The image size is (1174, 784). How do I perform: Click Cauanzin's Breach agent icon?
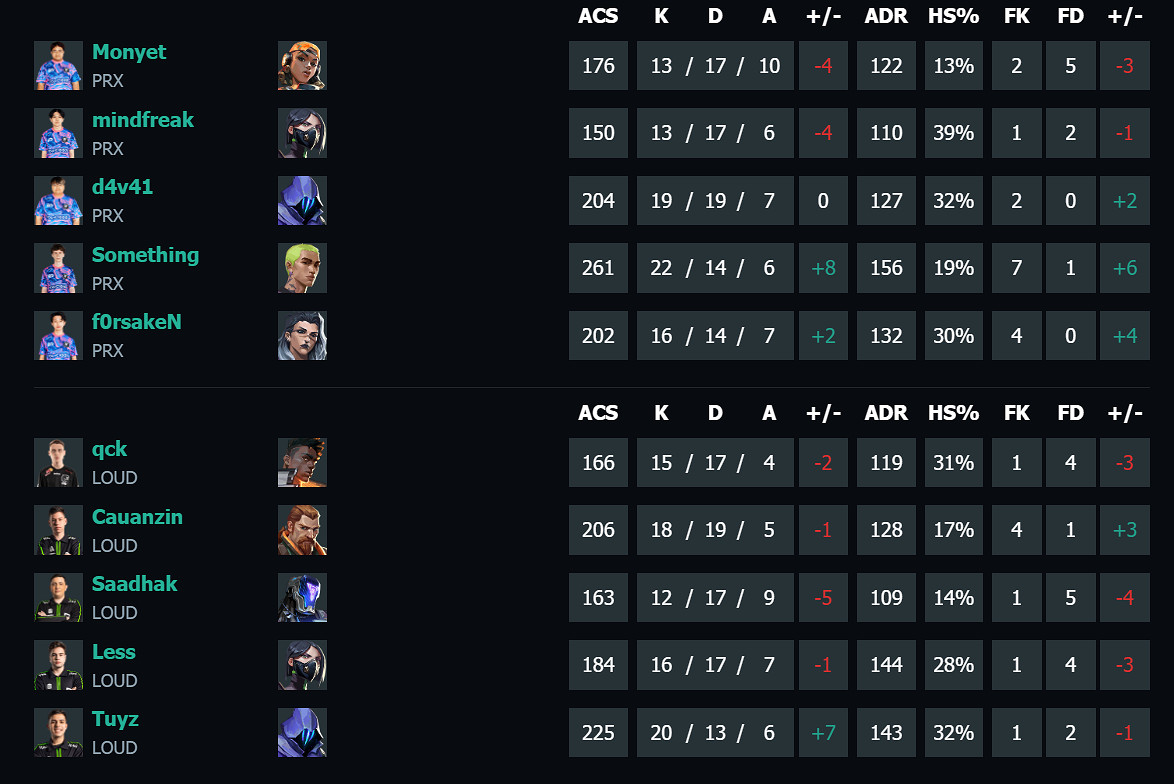point(302,530)
